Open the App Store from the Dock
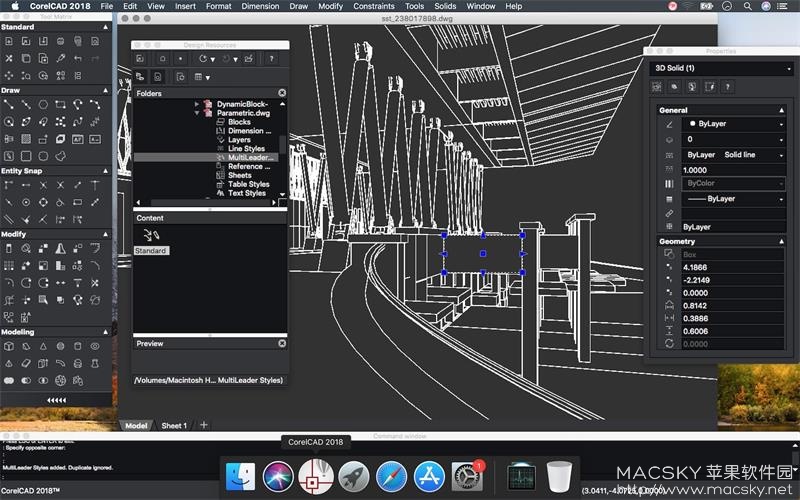Image resolution: width=800 pixels, height=500 pixels. pyautogui.click(x=429, y=477)
